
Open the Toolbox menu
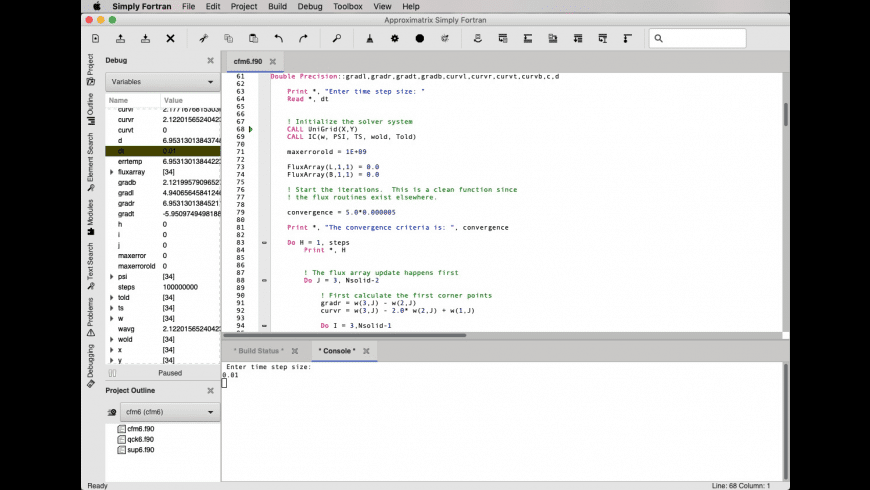[x=348, y=6]
